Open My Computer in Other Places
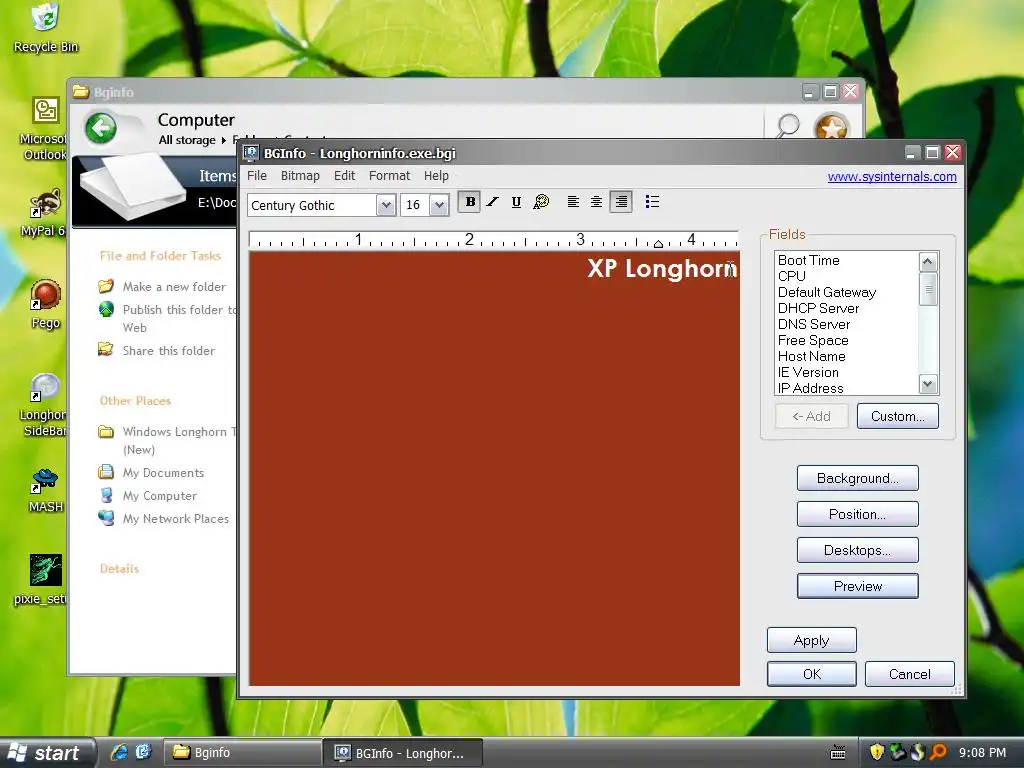 [159, 496]
